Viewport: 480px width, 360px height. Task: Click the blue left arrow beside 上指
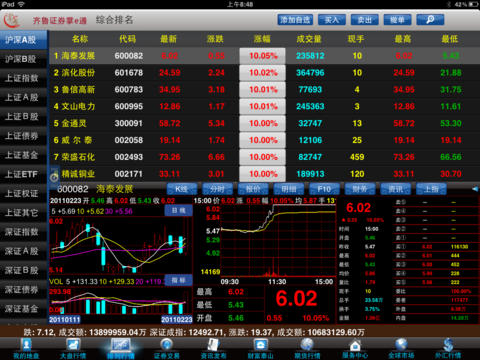tap(475, 189)
